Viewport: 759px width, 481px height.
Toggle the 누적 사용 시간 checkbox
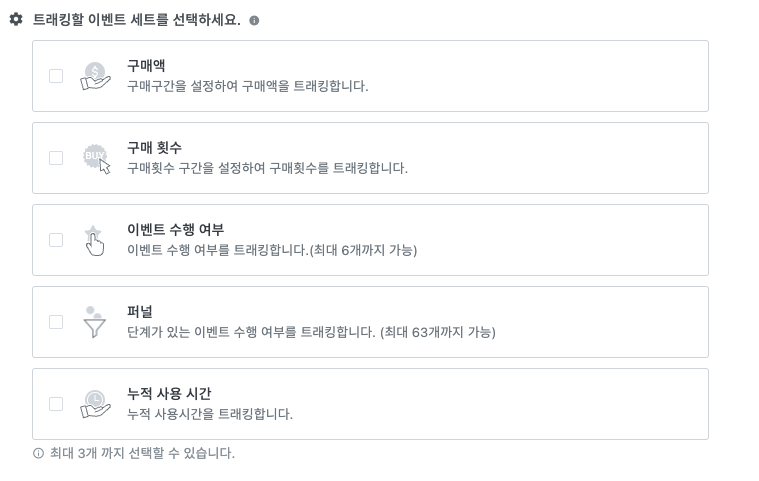click(56, 404)
